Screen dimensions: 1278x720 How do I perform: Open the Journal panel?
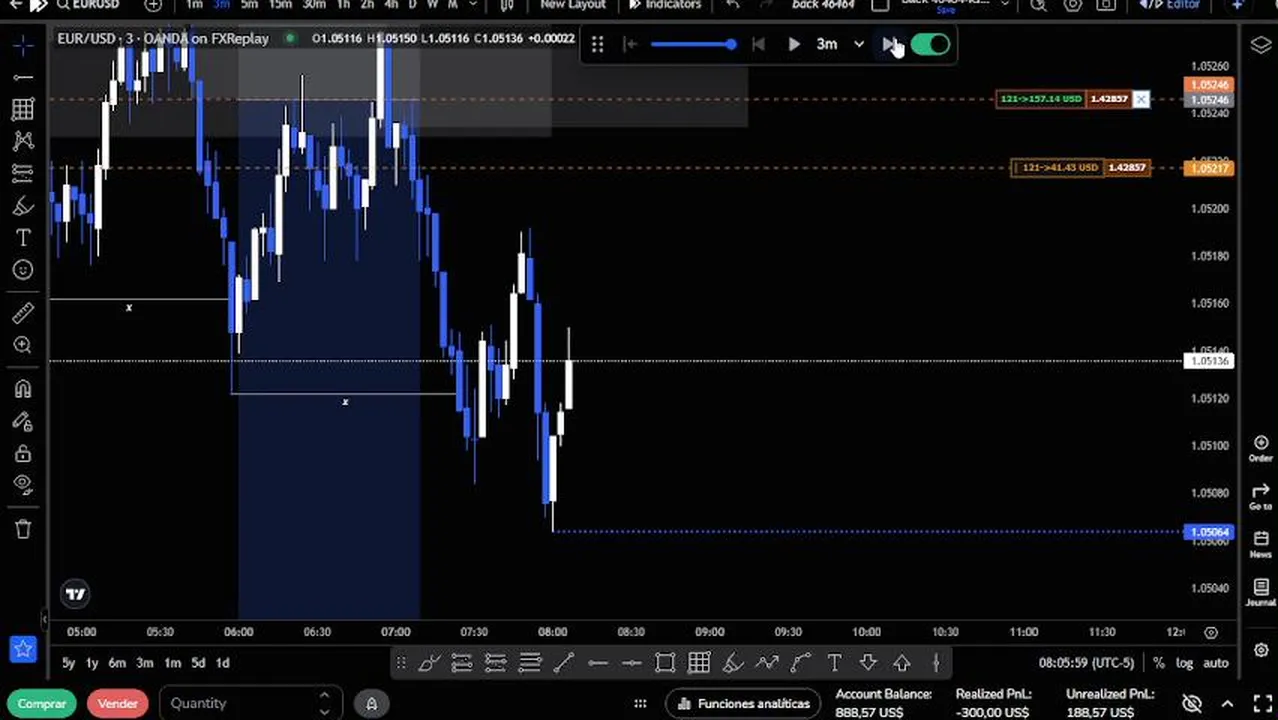coord(1260,593)
